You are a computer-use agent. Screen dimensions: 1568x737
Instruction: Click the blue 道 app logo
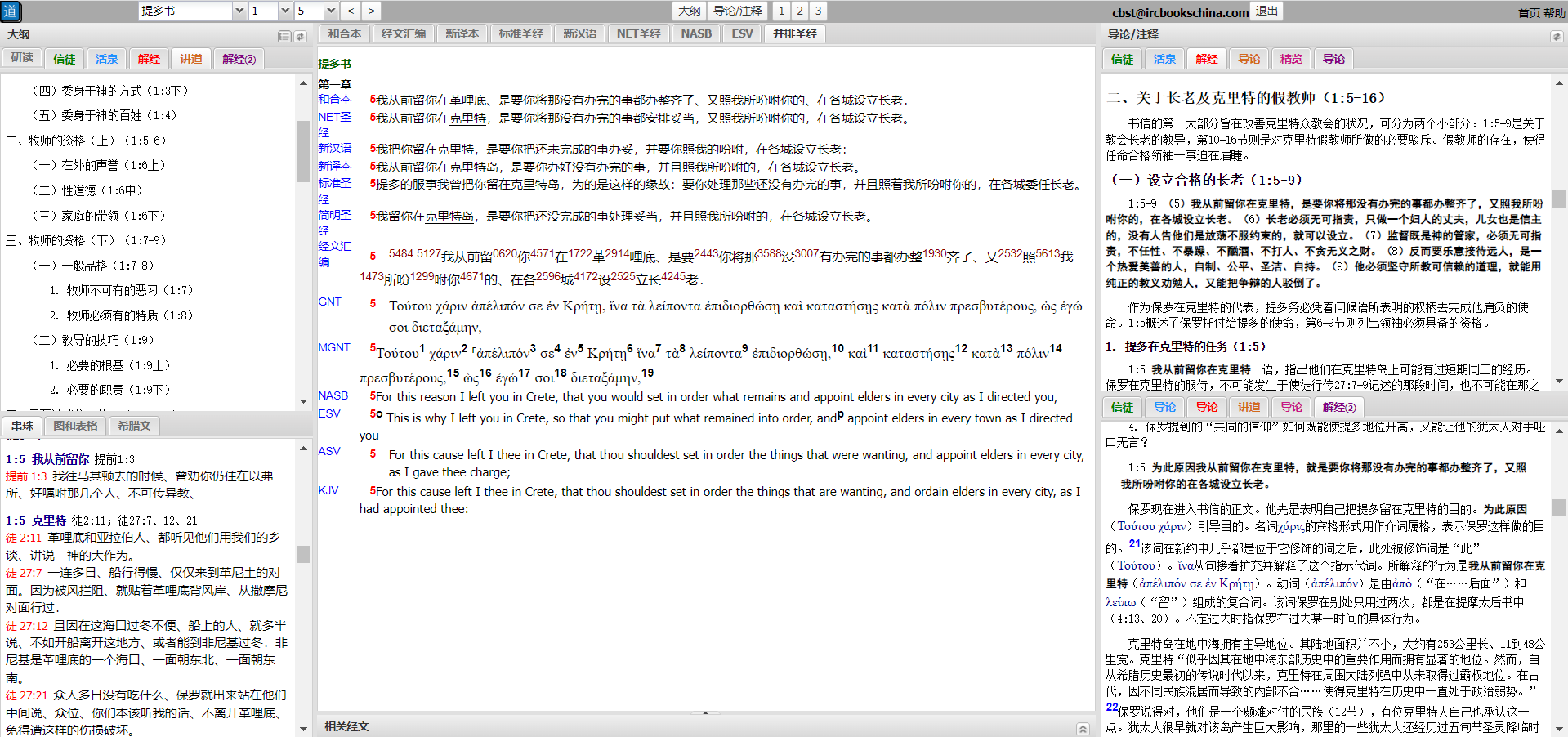[x=11, y=11]
